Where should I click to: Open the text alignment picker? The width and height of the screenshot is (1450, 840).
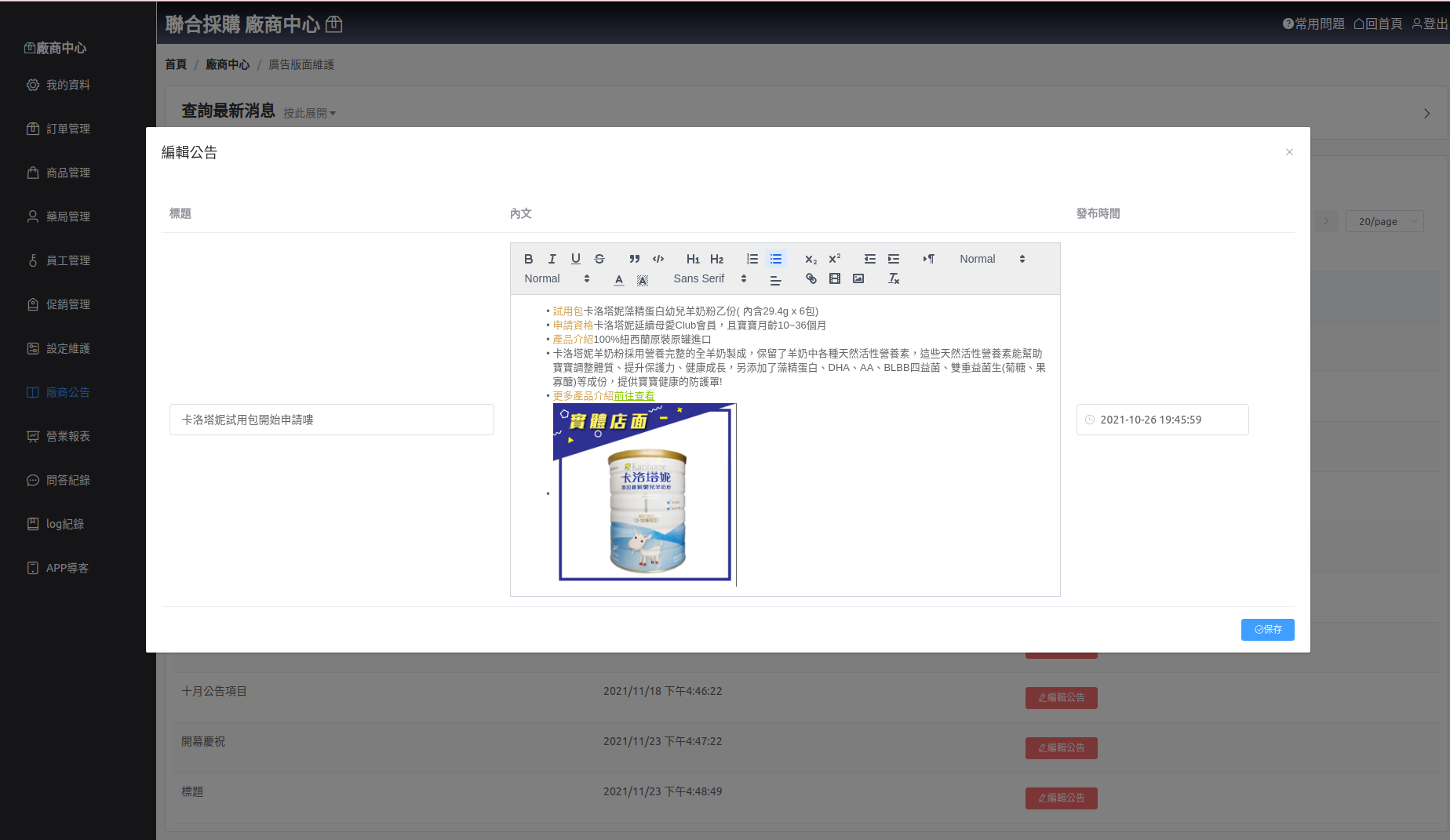coord(776,279)
